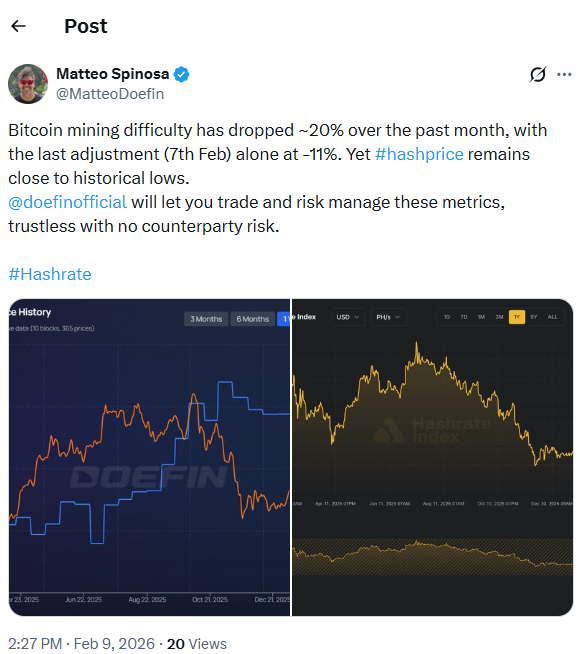Click the yellow range navigator strip
This screenshot has width=579, height=654.
click(432, 557)
